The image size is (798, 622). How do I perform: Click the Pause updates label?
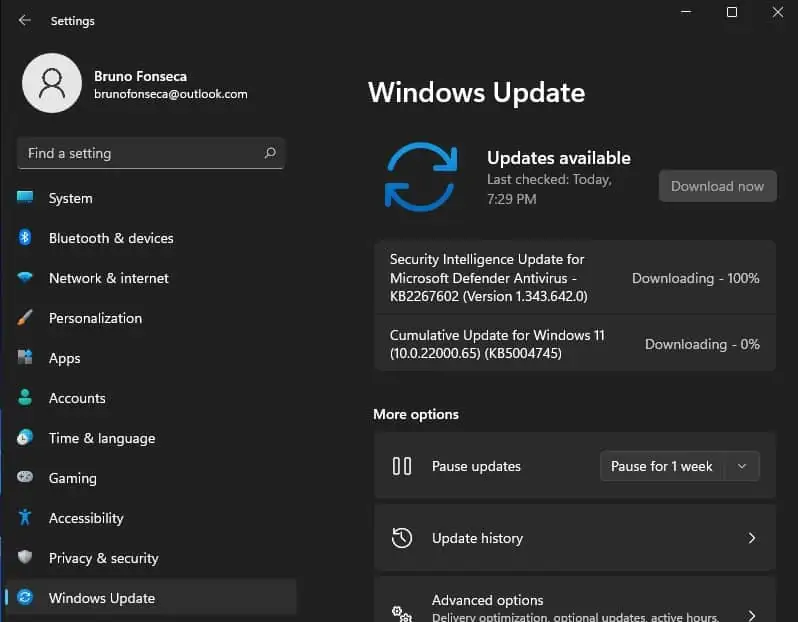(x=476, y=466)
